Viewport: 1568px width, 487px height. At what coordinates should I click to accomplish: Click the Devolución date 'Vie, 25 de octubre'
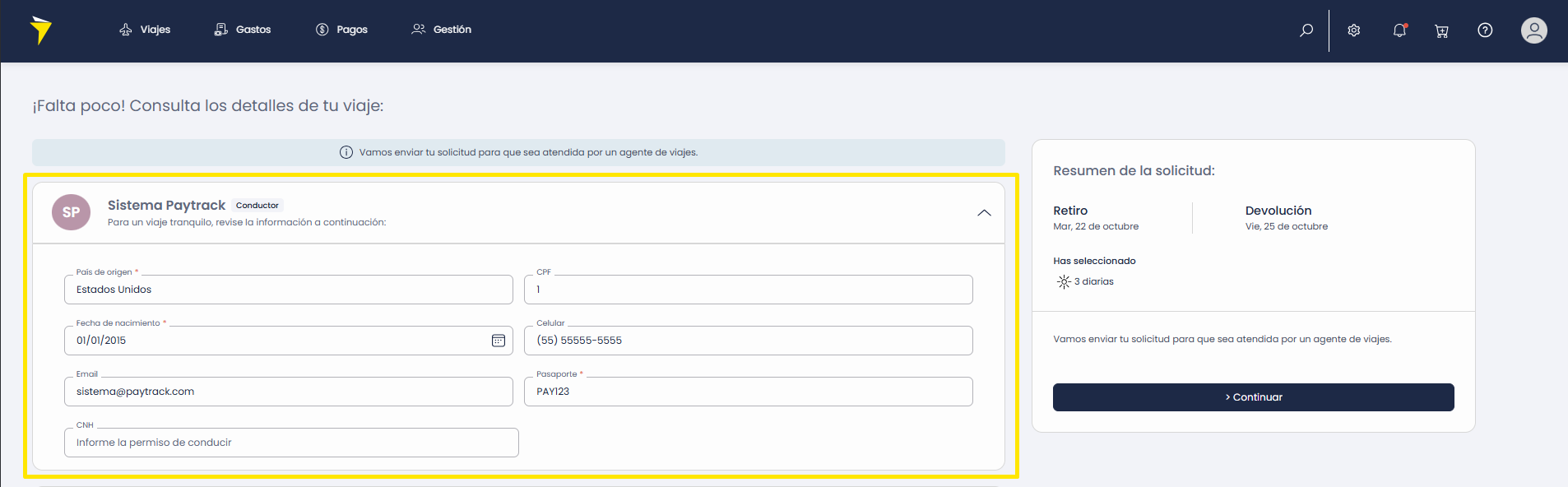click(1287, 226)
